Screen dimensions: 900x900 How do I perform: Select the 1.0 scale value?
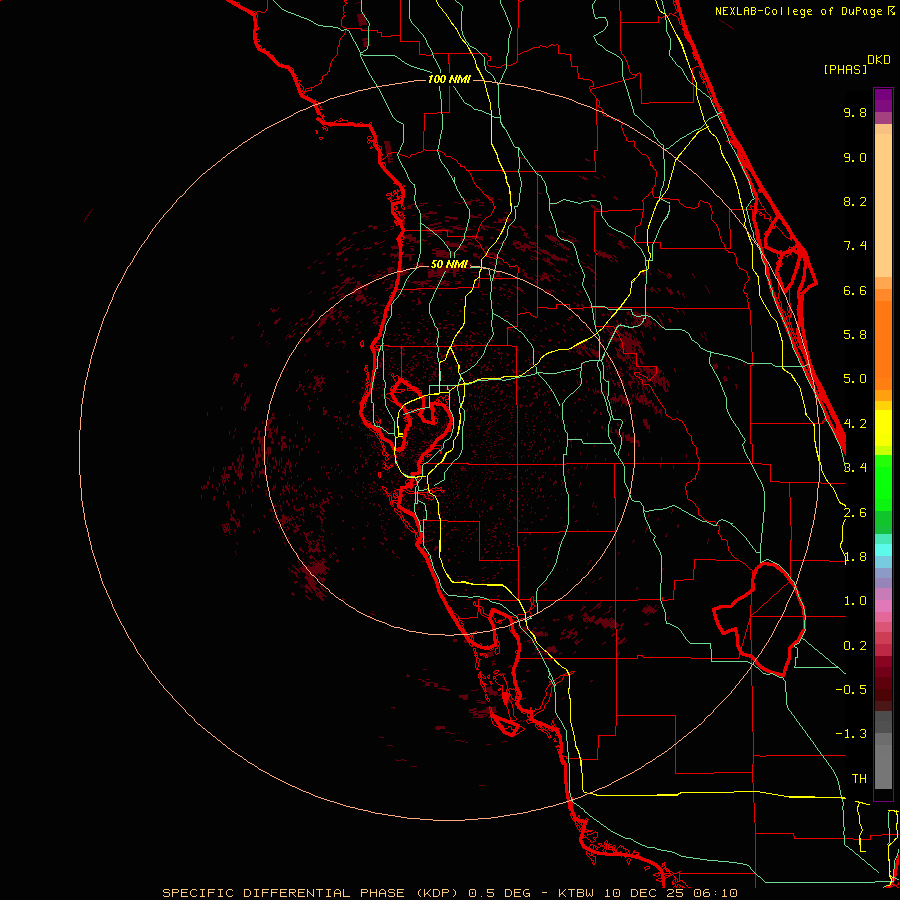coord(855,601)
